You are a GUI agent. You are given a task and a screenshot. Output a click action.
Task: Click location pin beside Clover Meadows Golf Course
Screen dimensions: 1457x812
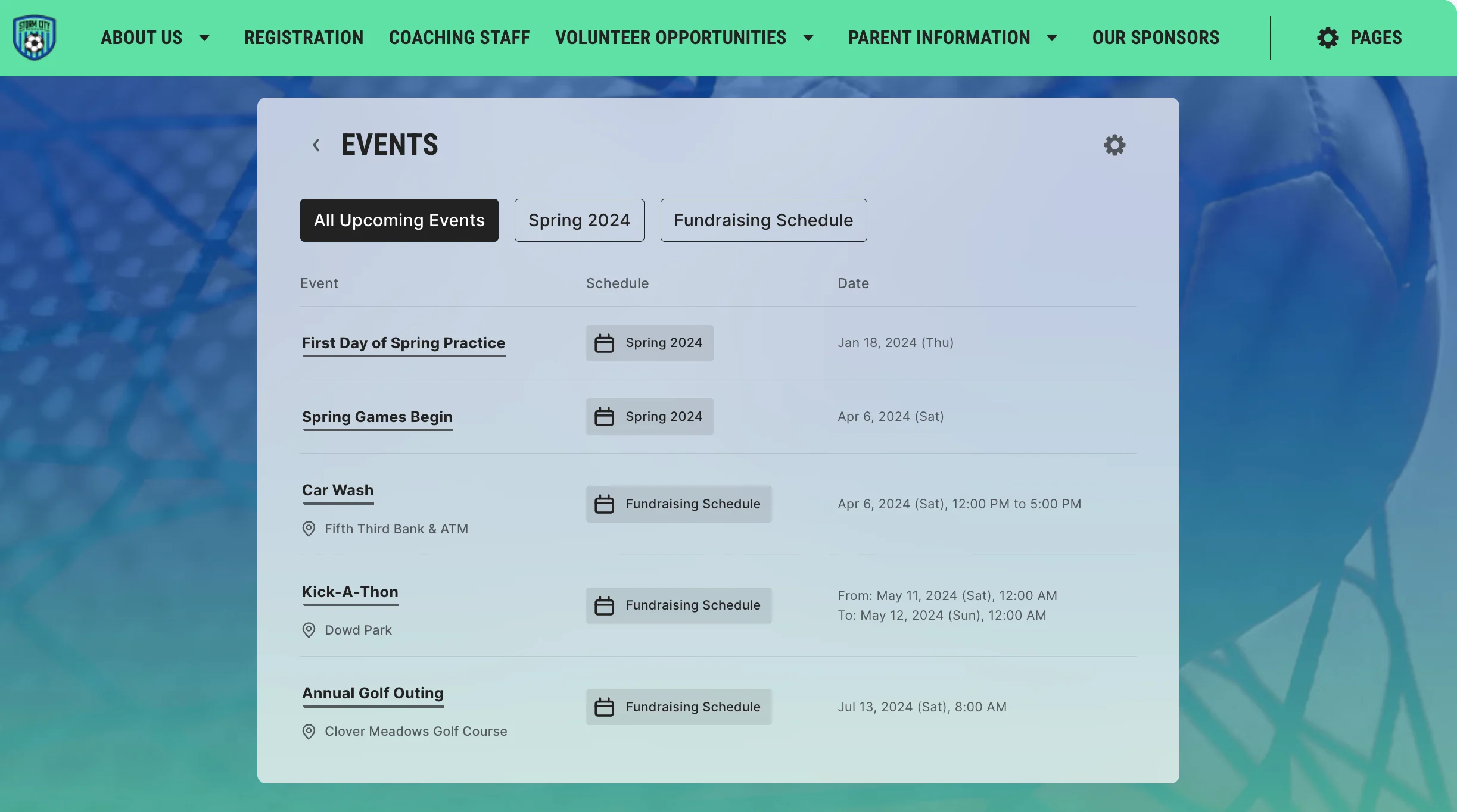point(309,732)
